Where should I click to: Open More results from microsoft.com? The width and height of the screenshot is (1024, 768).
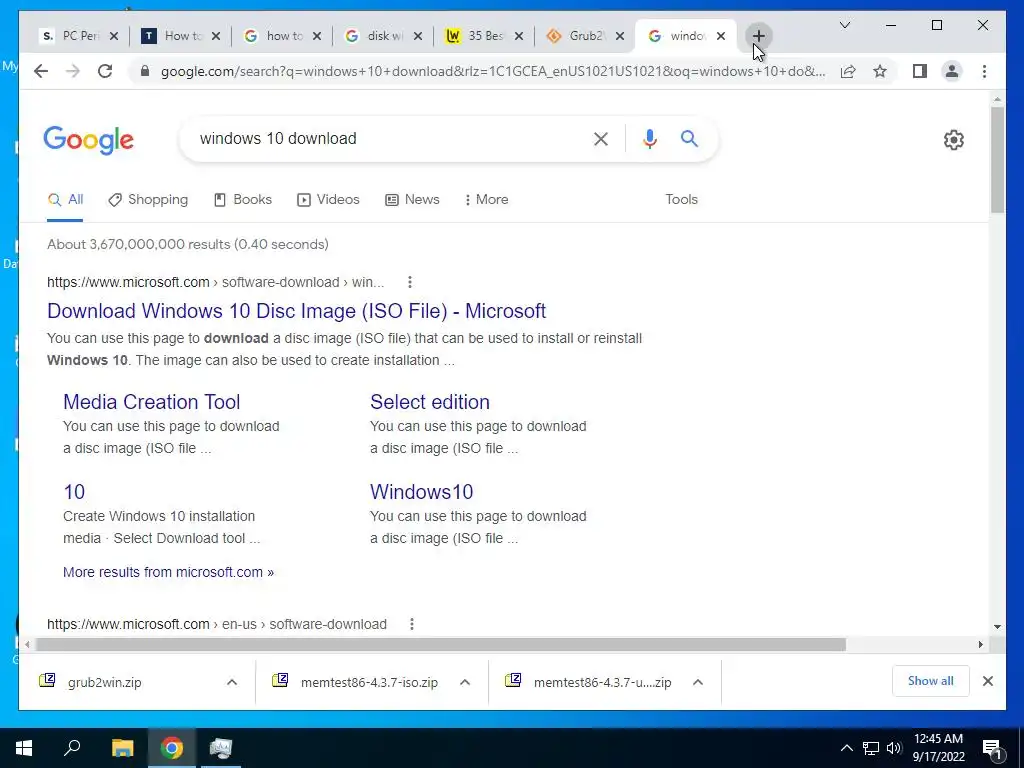[x=168, y=572]
